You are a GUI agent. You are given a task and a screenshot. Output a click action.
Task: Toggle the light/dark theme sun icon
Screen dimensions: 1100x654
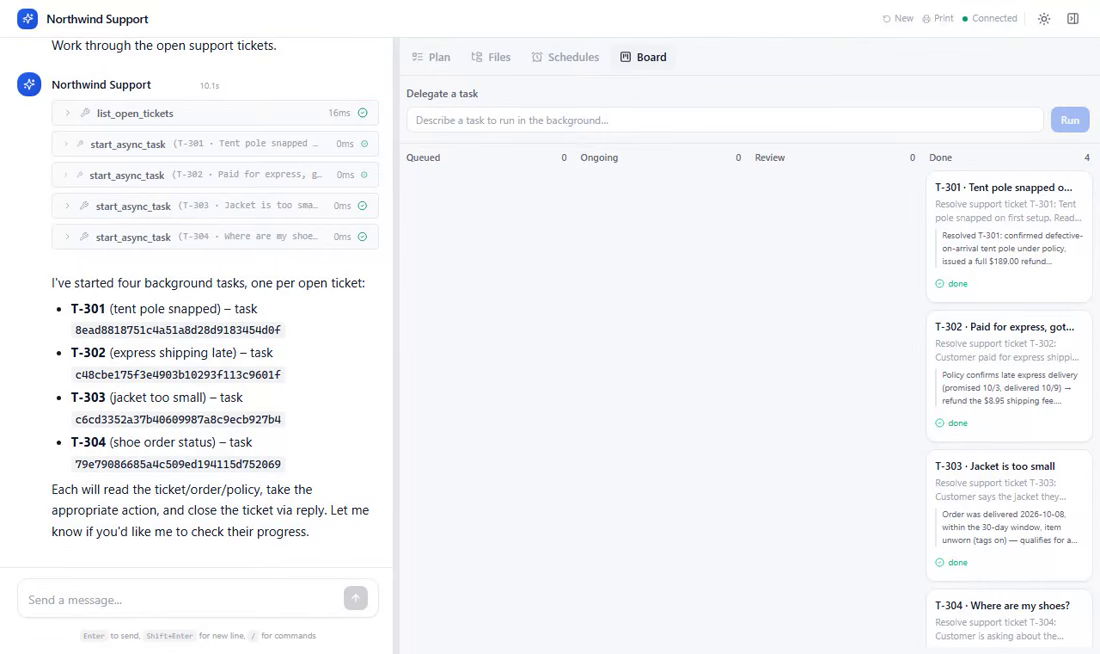1044,19
